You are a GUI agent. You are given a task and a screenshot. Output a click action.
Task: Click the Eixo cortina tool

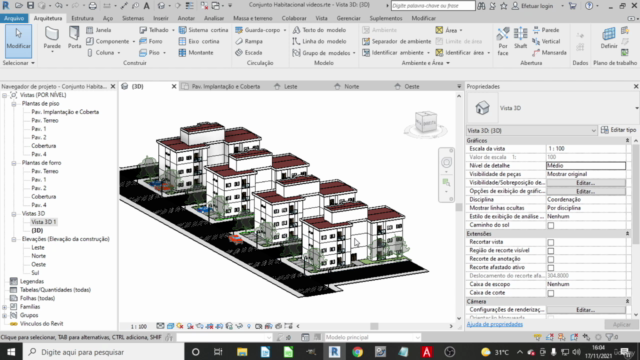199,41
